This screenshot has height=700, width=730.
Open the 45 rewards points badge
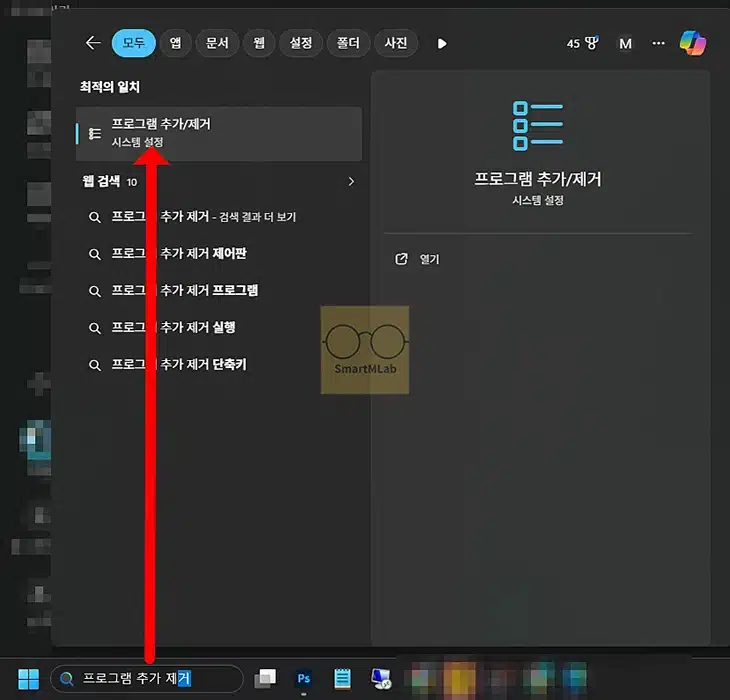coord(582,43)
